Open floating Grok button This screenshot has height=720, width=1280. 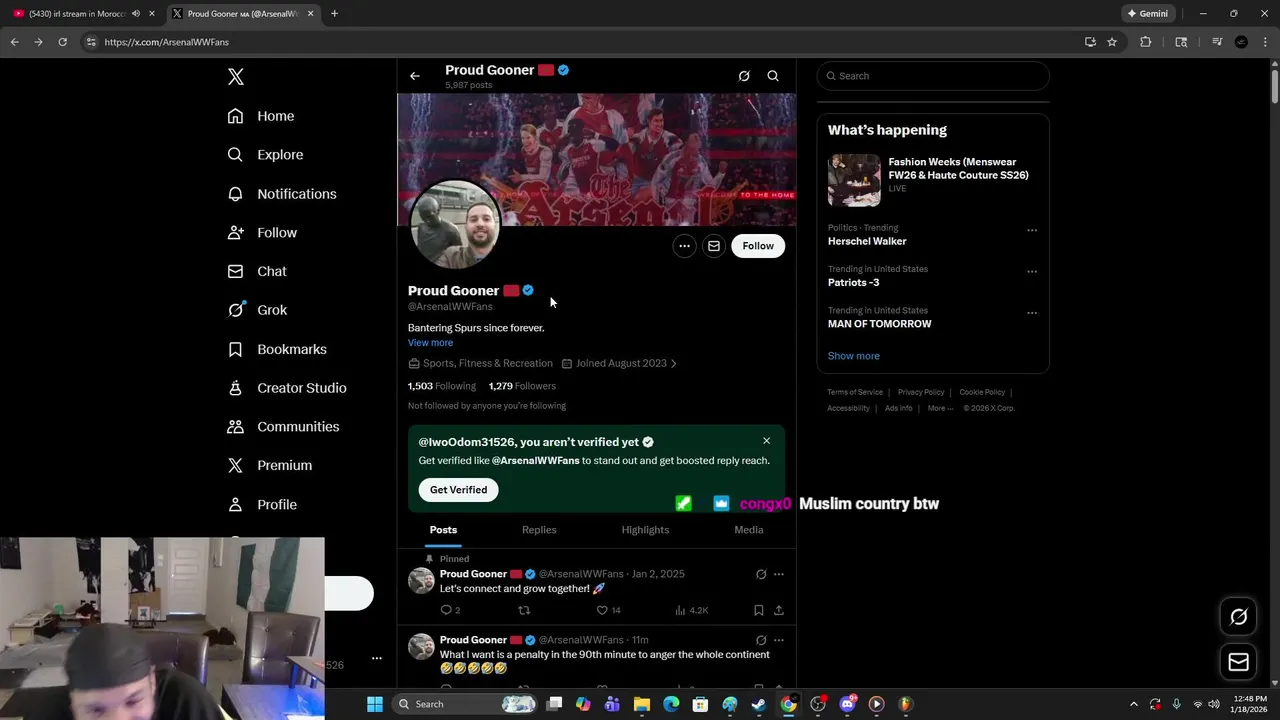[1239, 617]
